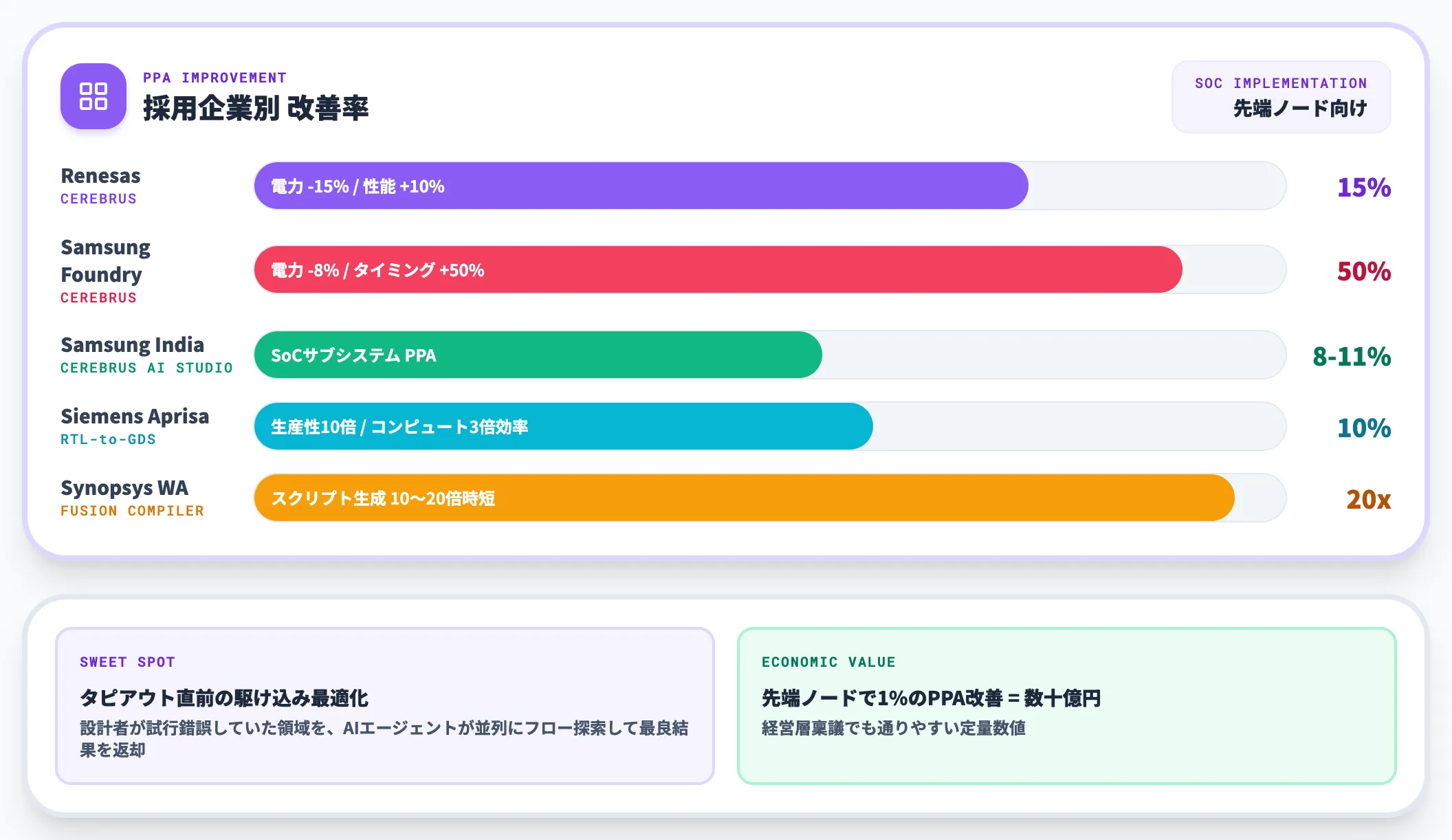Click the RTL-to-GDS subtitle

click(108, 439)
